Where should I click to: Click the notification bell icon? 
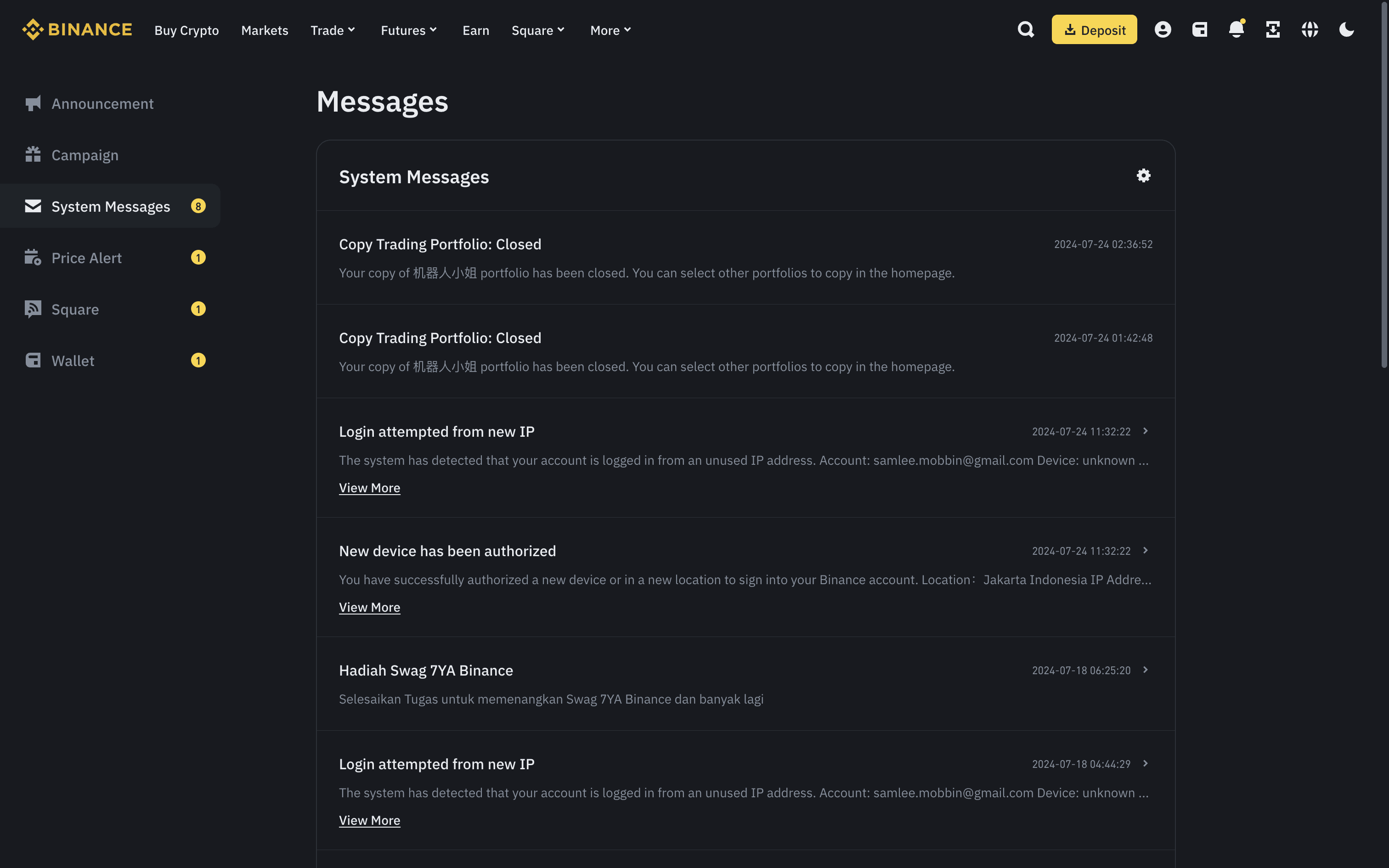tap(1236, 29)
